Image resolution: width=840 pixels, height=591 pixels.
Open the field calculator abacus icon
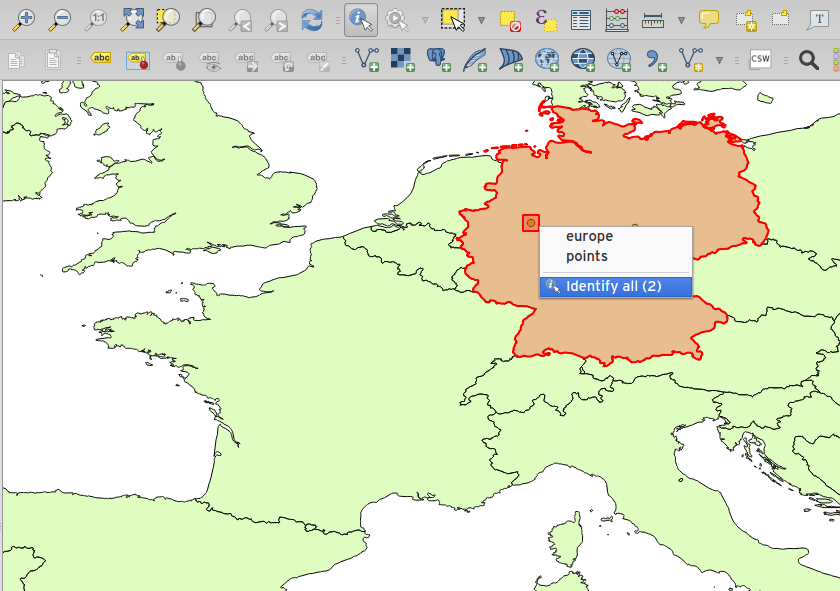(617, 19)
